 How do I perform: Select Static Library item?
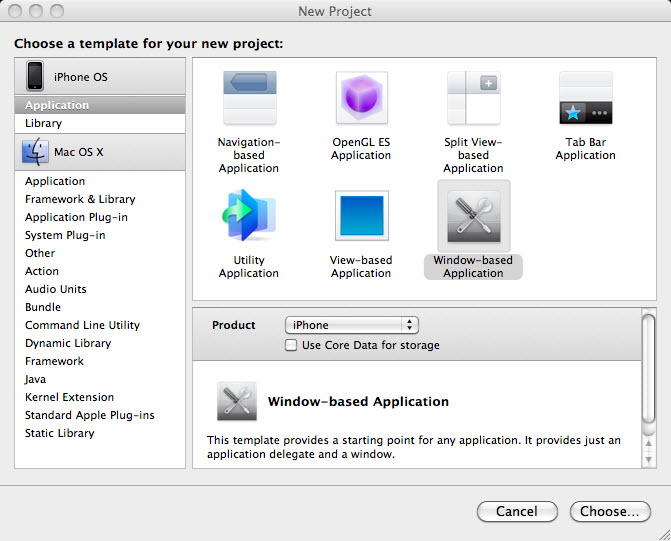click(x=100, y=433)
